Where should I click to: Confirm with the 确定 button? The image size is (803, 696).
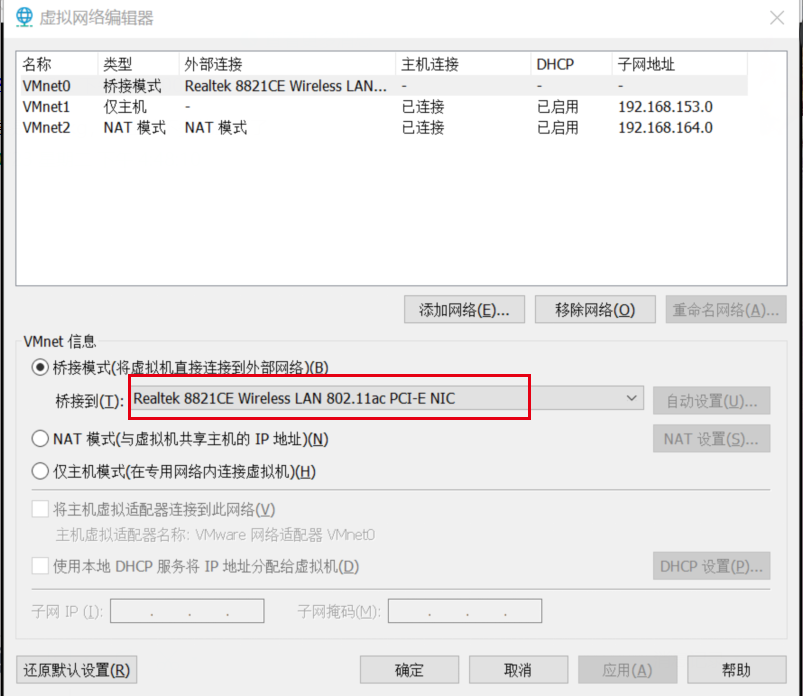[x=409, y=670]
